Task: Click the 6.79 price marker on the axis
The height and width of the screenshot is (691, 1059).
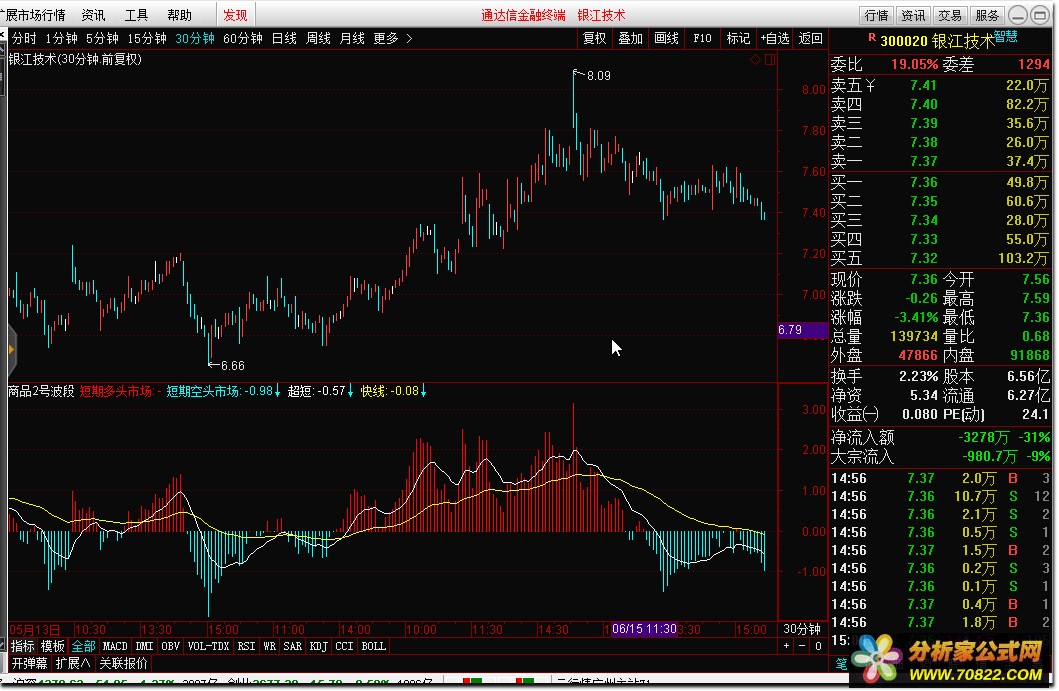Action: [x=802, y=330]
